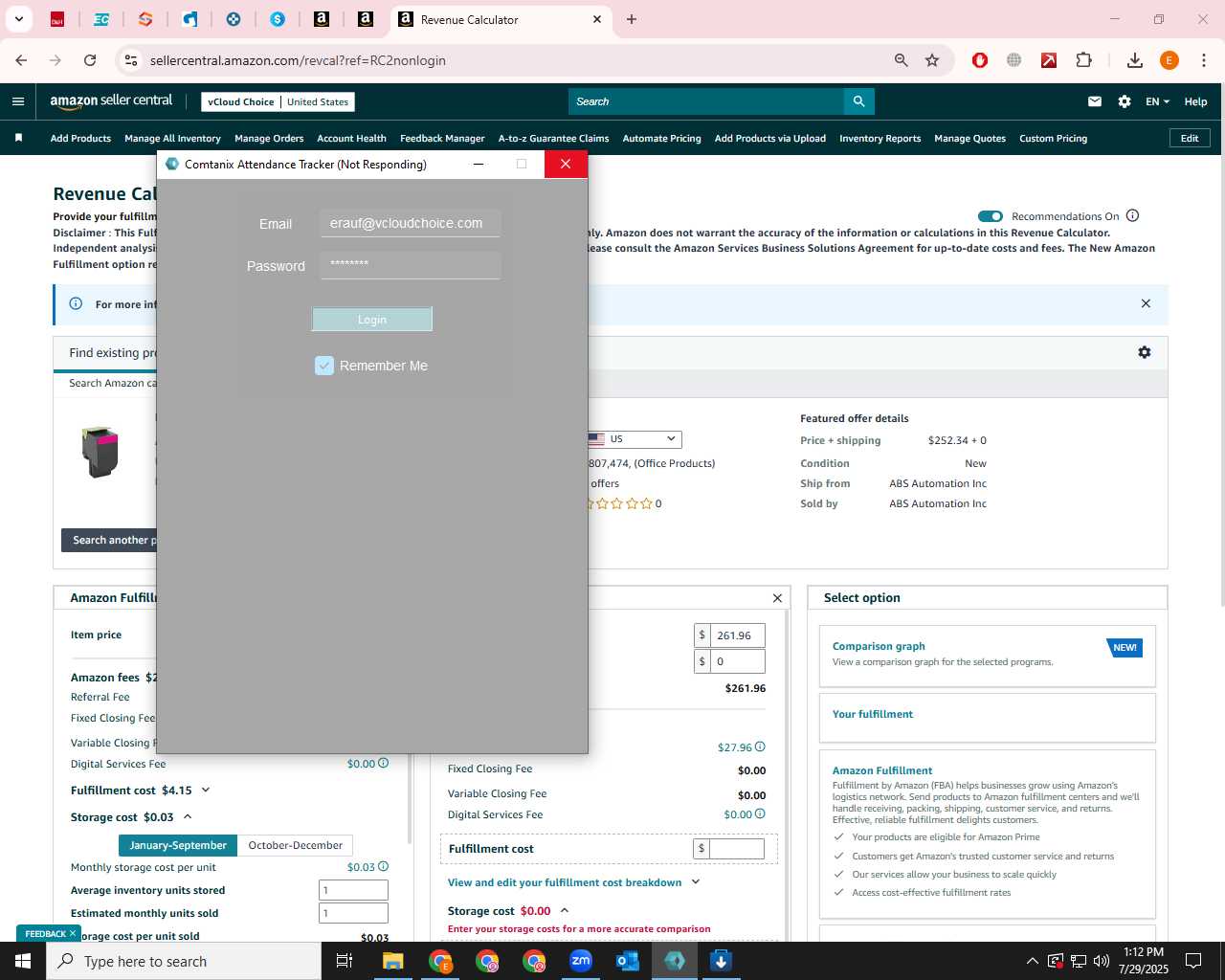Open the US marketplace dropdown
This screenshot has height=980, width=1225.
[x=634, y=439]
